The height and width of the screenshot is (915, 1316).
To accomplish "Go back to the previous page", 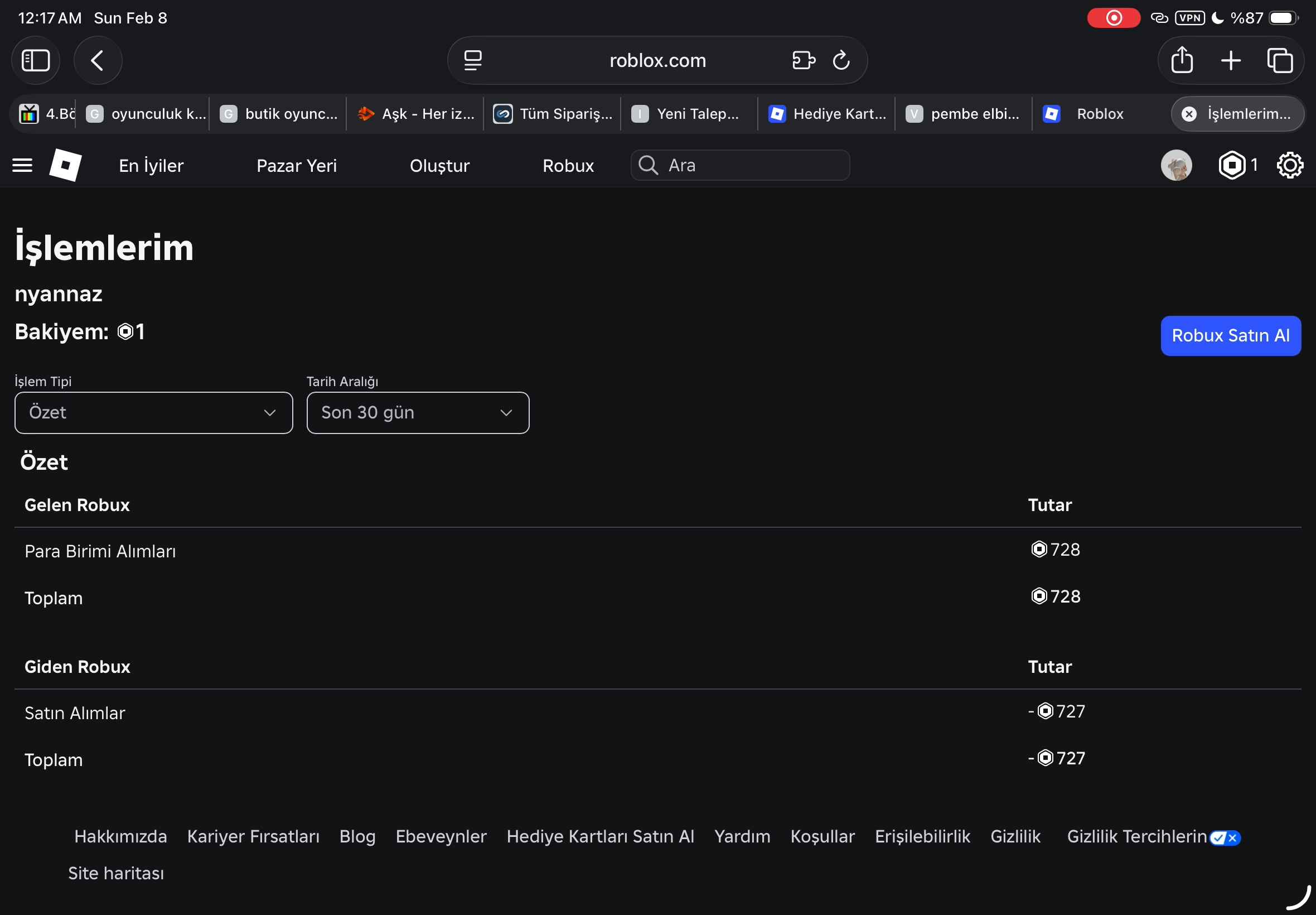I will click(x=98, y=60).
